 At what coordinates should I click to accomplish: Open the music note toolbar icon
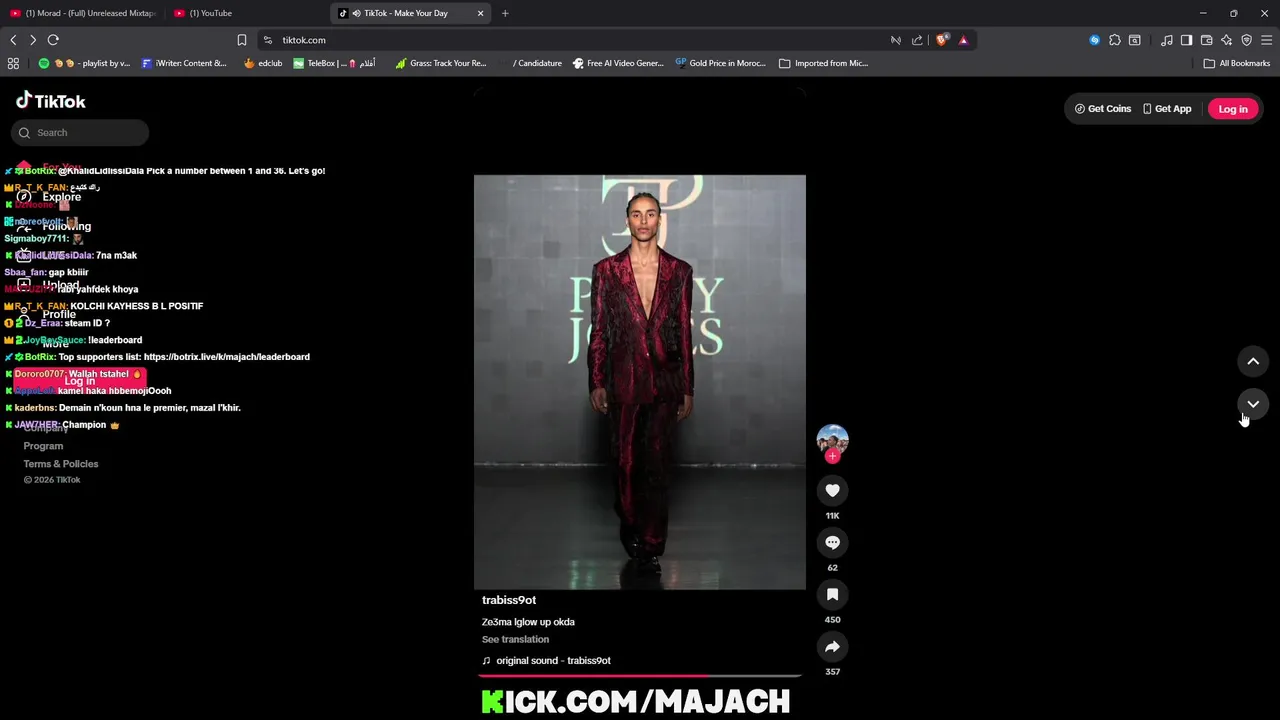[1167, 40]
